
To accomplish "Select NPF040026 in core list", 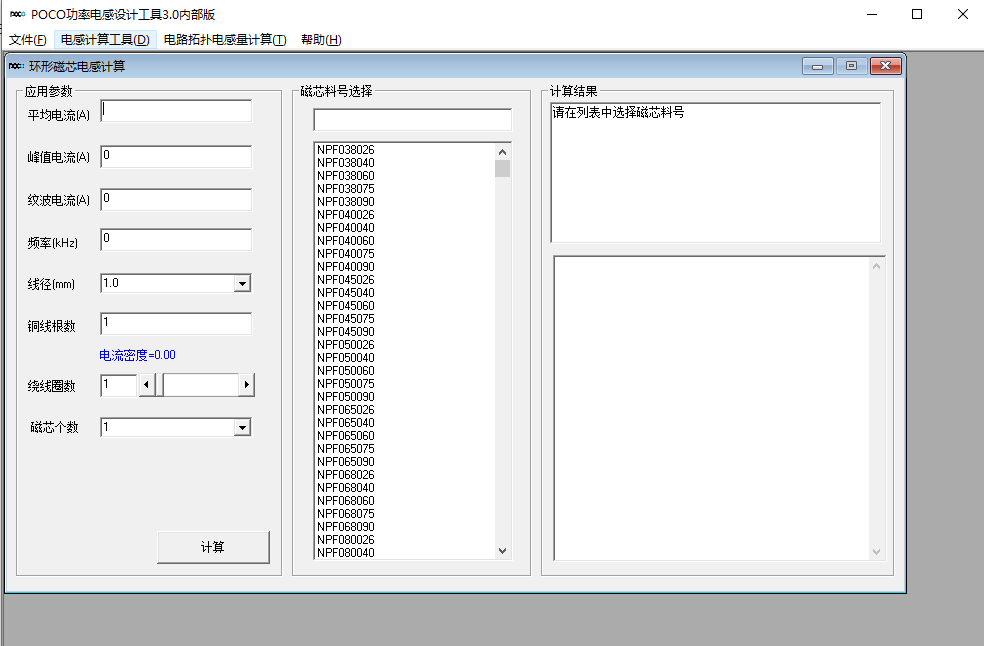I will (x=405, y=215).
